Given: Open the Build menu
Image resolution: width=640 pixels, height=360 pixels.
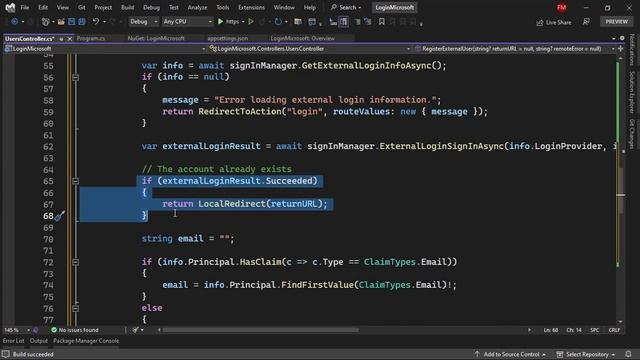Looking at the screenshot, I should pyautogui.click(x=127, y=7).
